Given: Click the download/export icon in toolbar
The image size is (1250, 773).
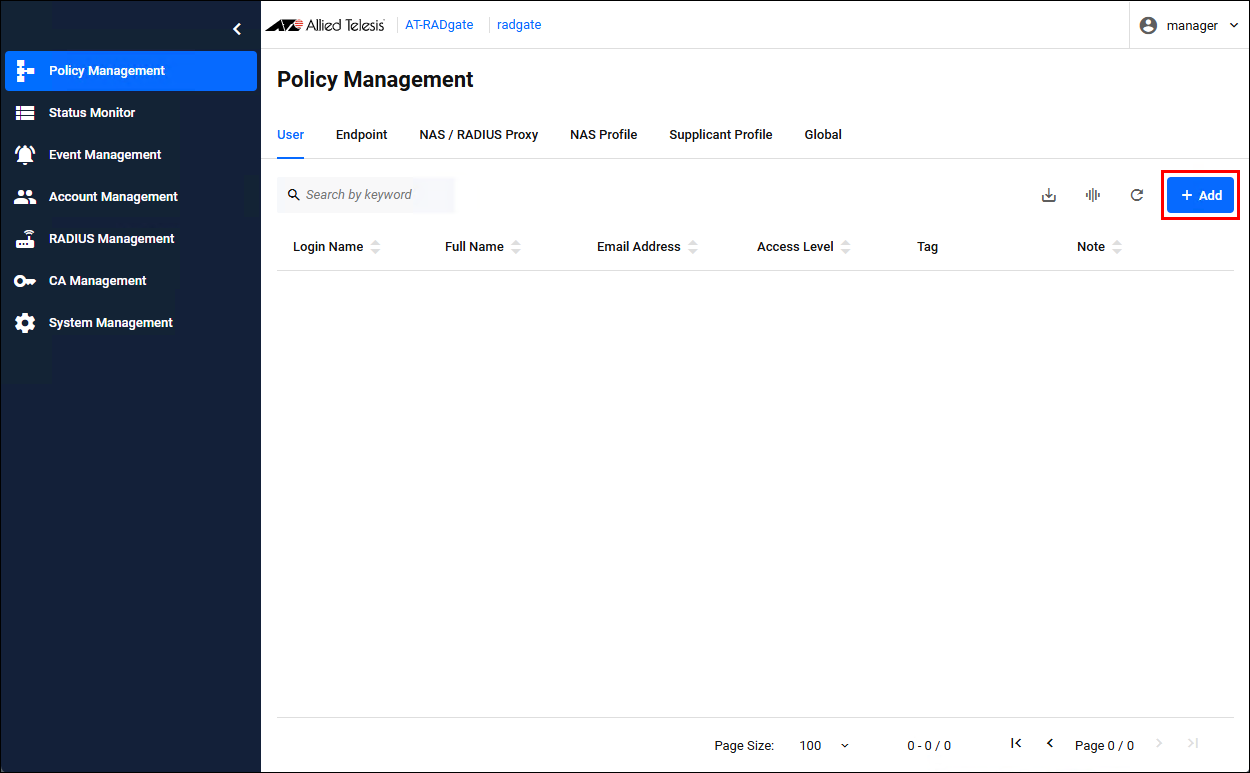Looking at the screenshot, I should click(x=1049, y=195).
